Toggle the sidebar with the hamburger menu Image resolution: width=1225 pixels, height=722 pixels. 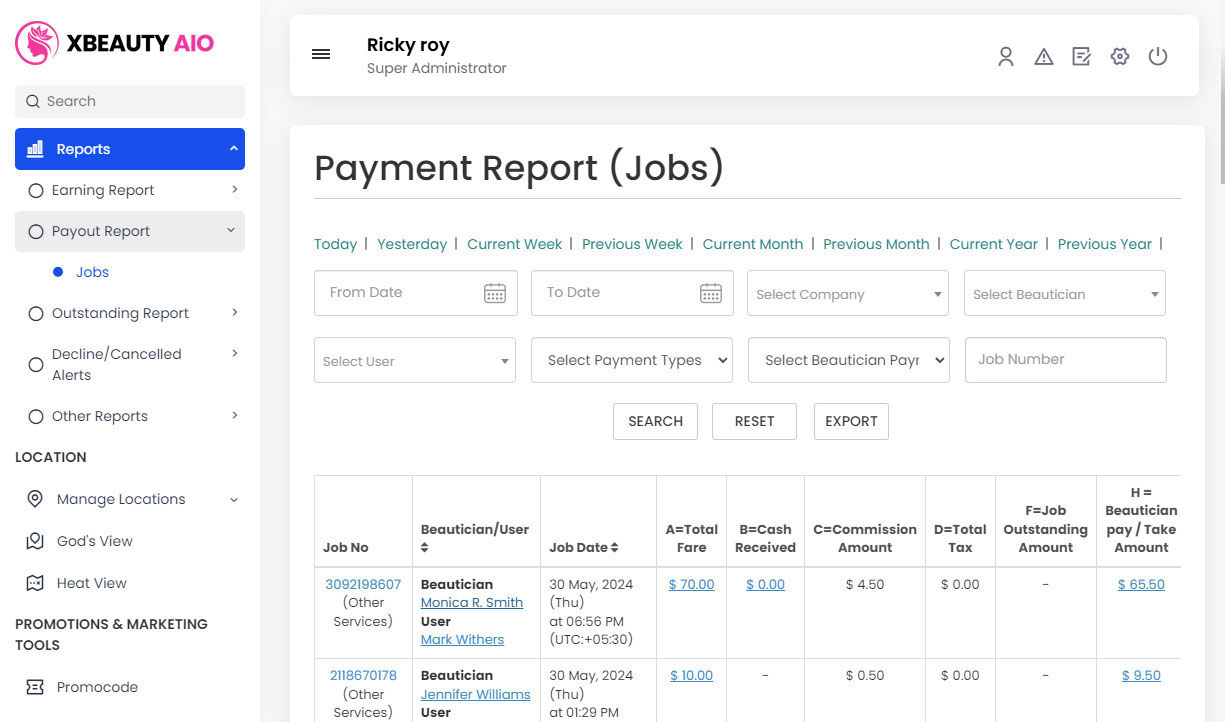coord(321,54)
